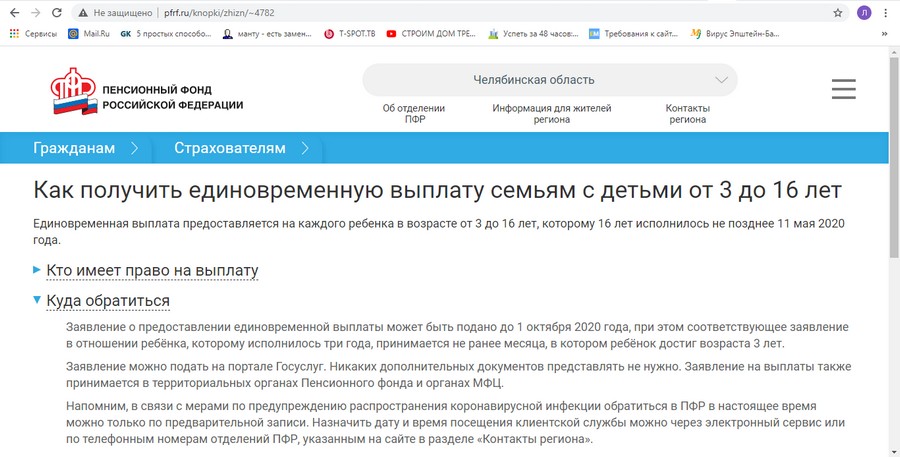Click the browser back arrow
The width and height of the screenshot is (900, 457).
14,13
